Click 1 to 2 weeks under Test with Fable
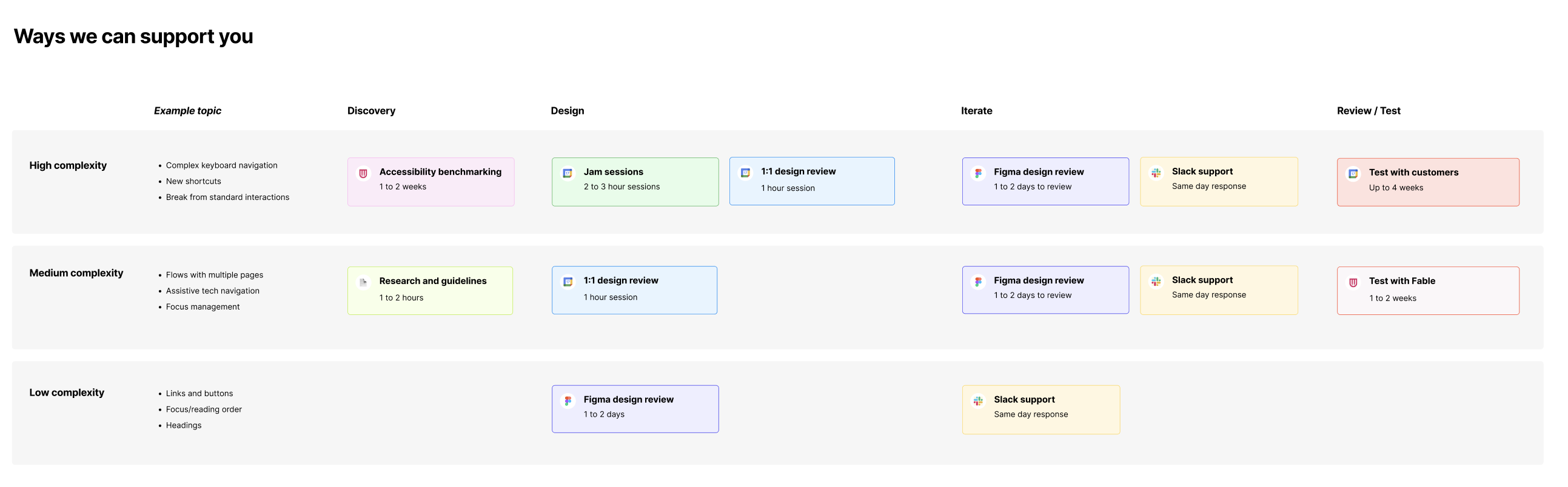1568x487 pixels. coord(1393,299)
